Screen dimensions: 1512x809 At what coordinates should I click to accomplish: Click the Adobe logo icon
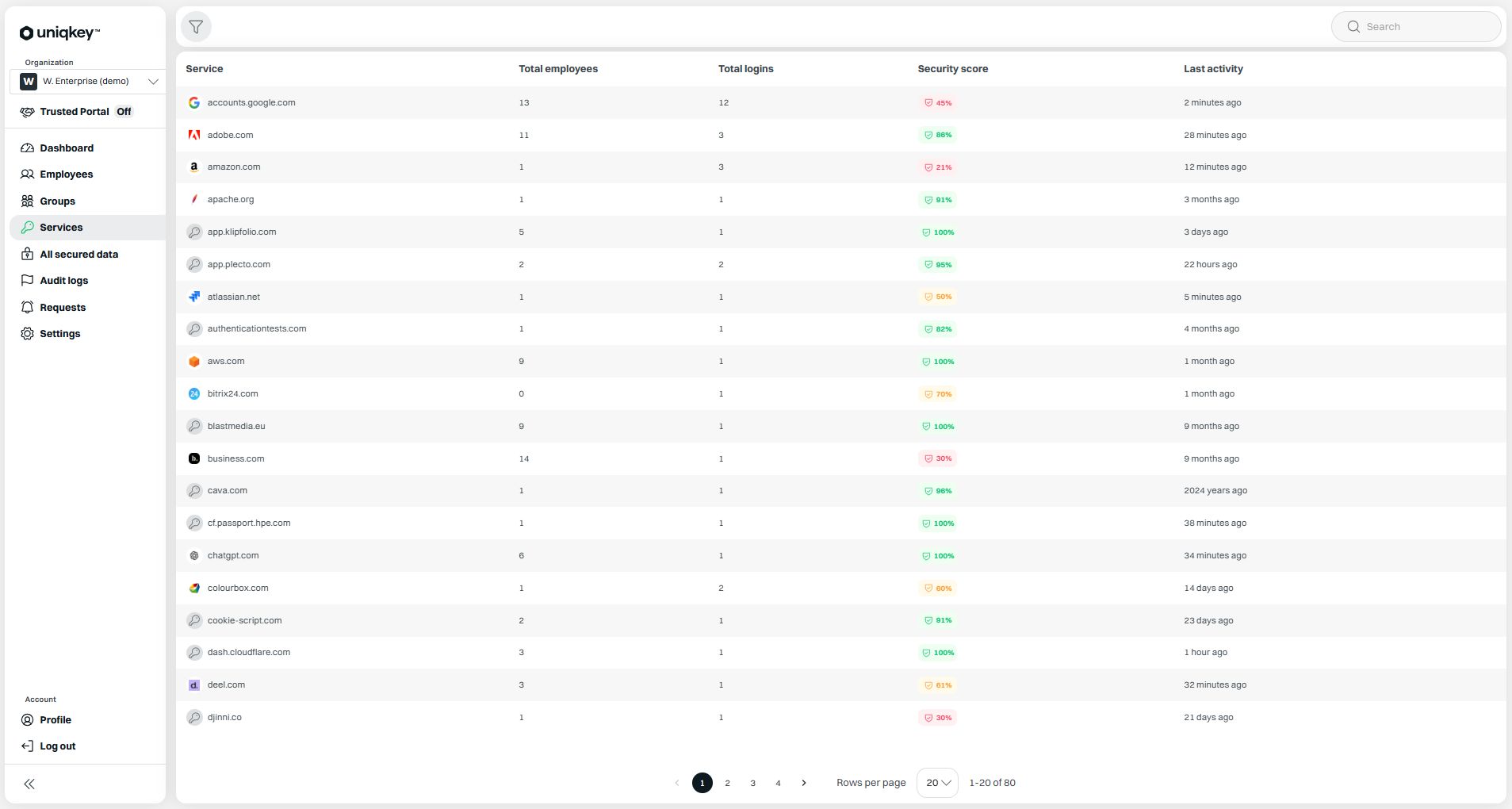194,136
